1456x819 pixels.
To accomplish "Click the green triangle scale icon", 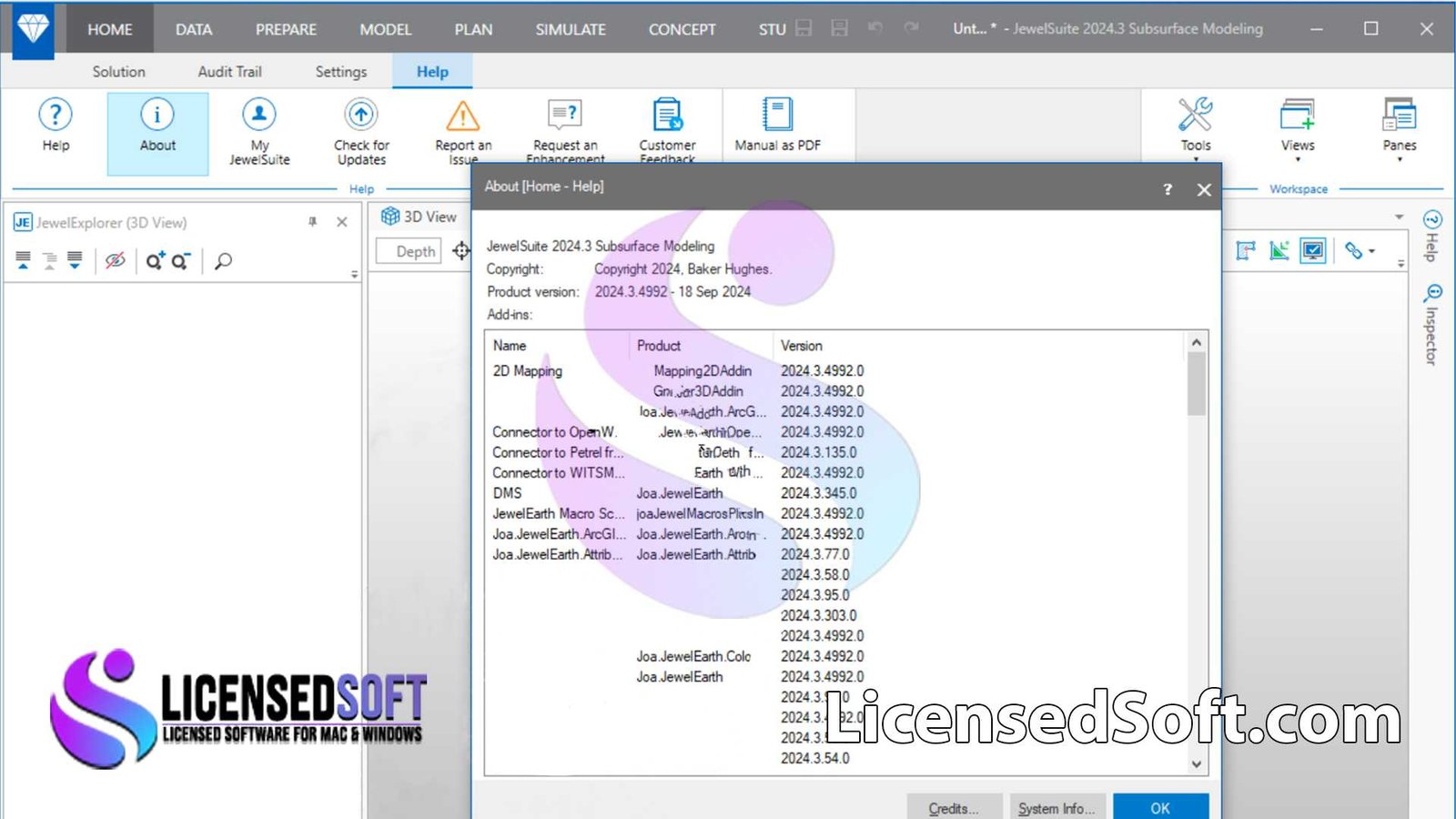I will [x=1279, y=251].
